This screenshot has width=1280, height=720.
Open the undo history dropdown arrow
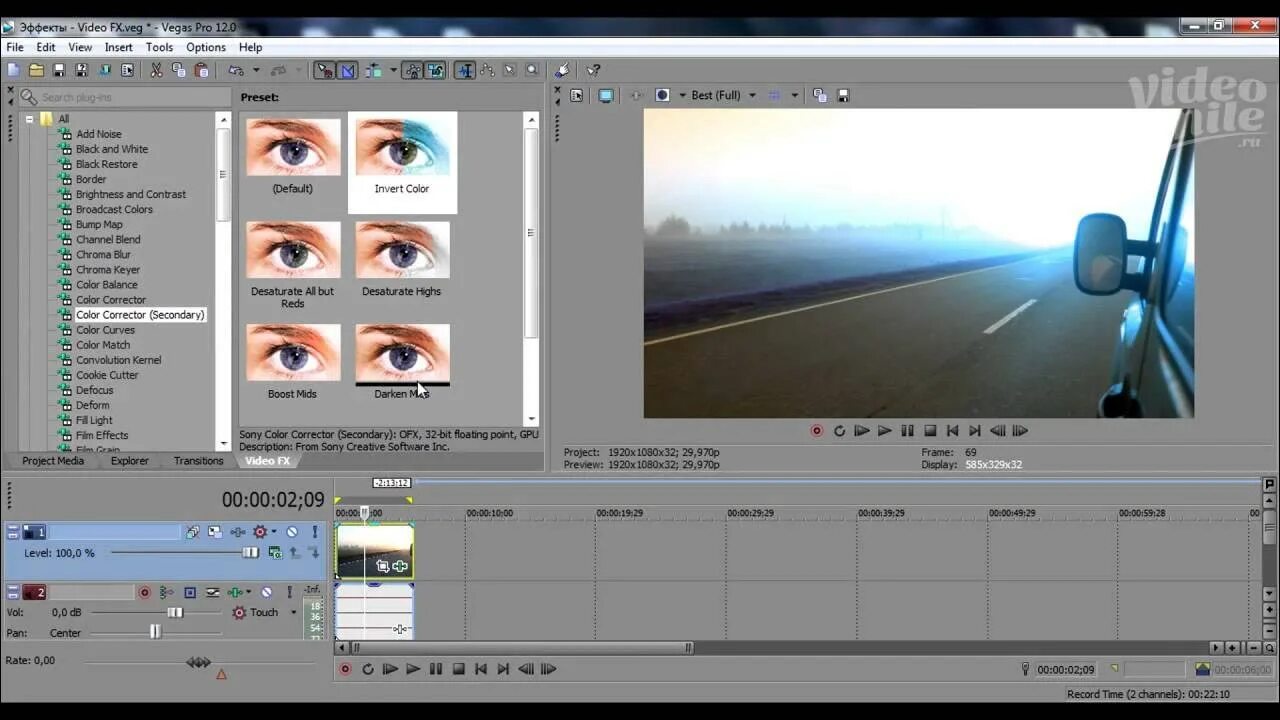coord(256,70)
